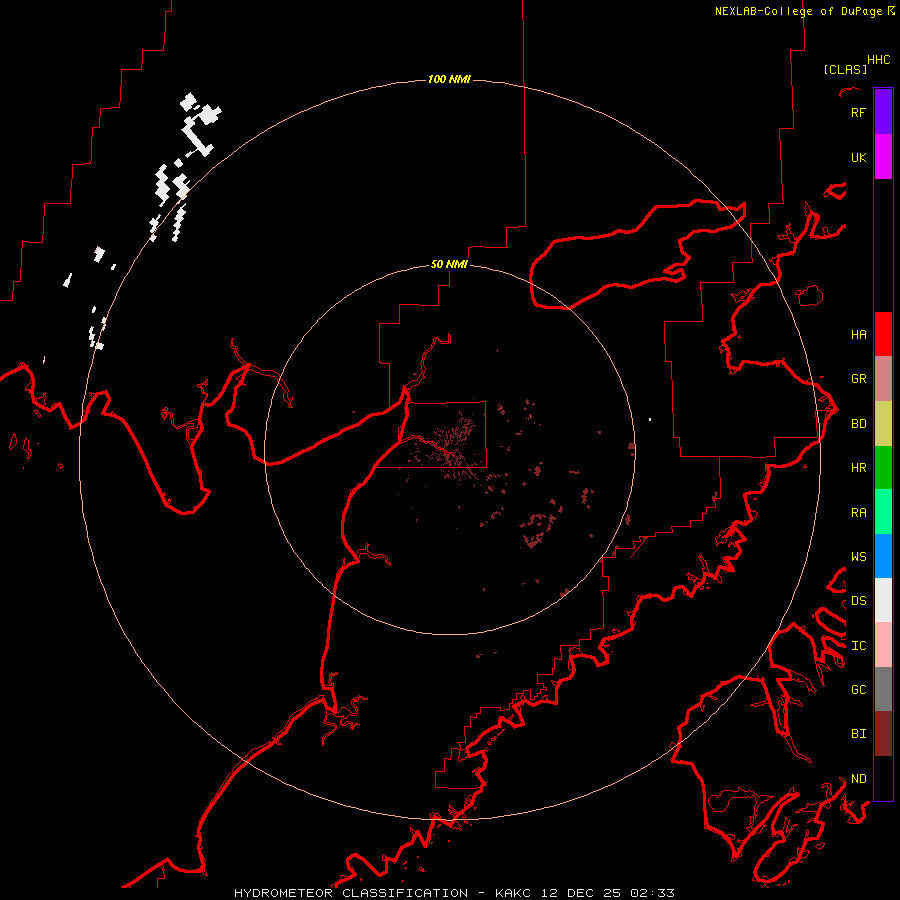Screen dimensions: 900x900
Task: Click the WS legend label
Action: [858, 556]
